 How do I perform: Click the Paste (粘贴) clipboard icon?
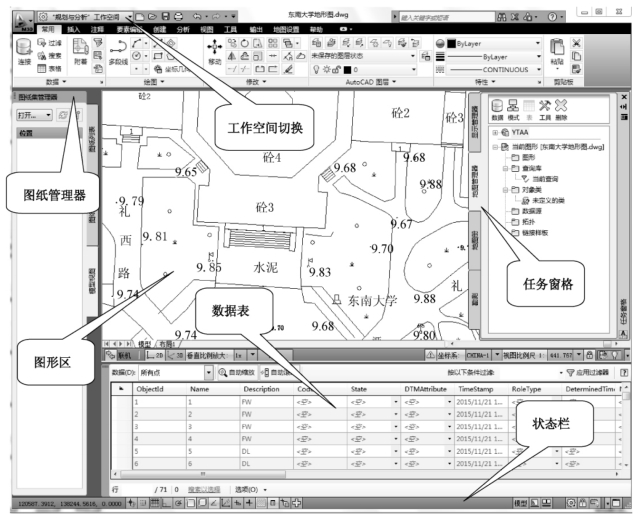(557, 52)
